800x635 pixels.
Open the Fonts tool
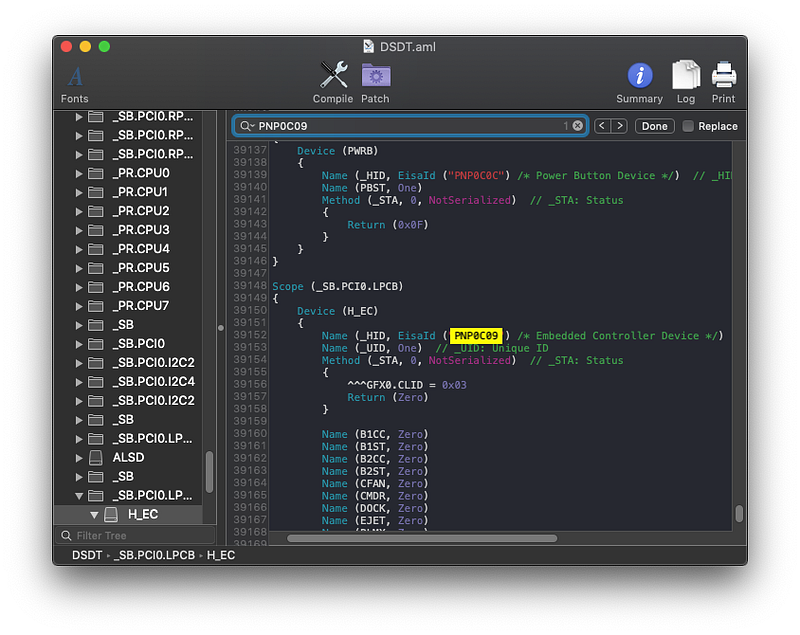coord(75,84)
